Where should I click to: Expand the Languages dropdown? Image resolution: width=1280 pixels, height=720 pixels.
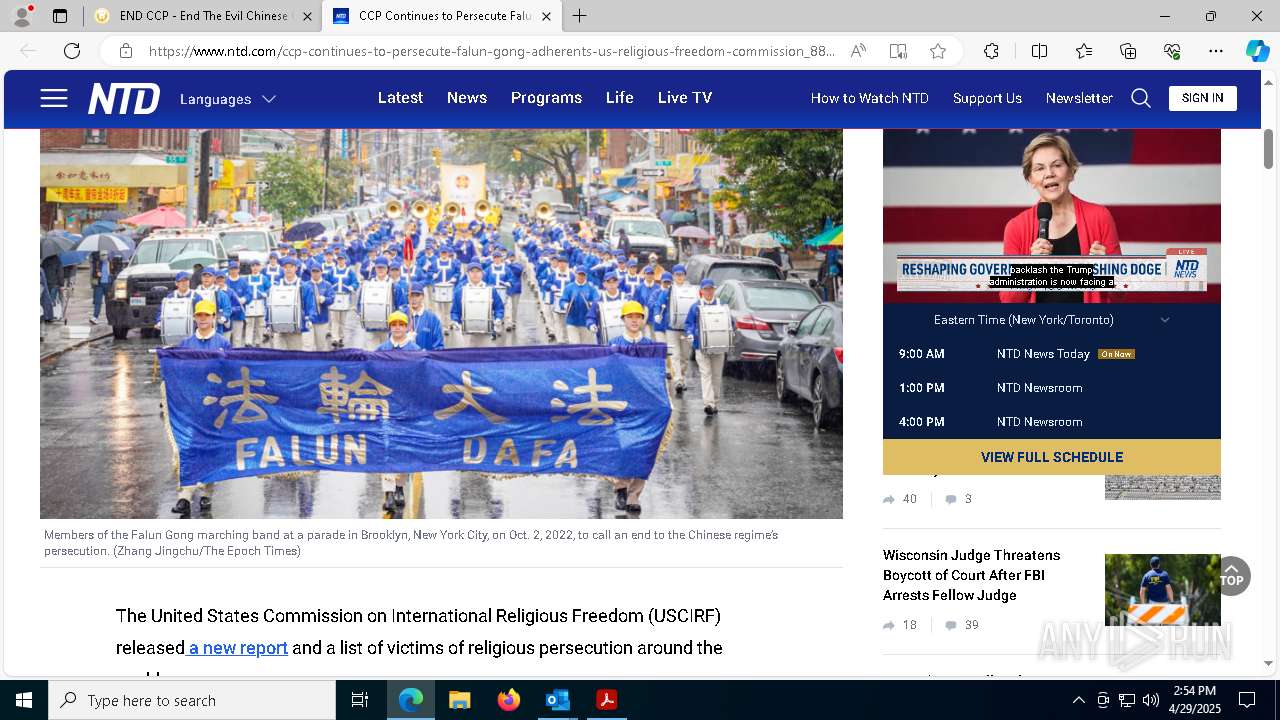point(227,99)
